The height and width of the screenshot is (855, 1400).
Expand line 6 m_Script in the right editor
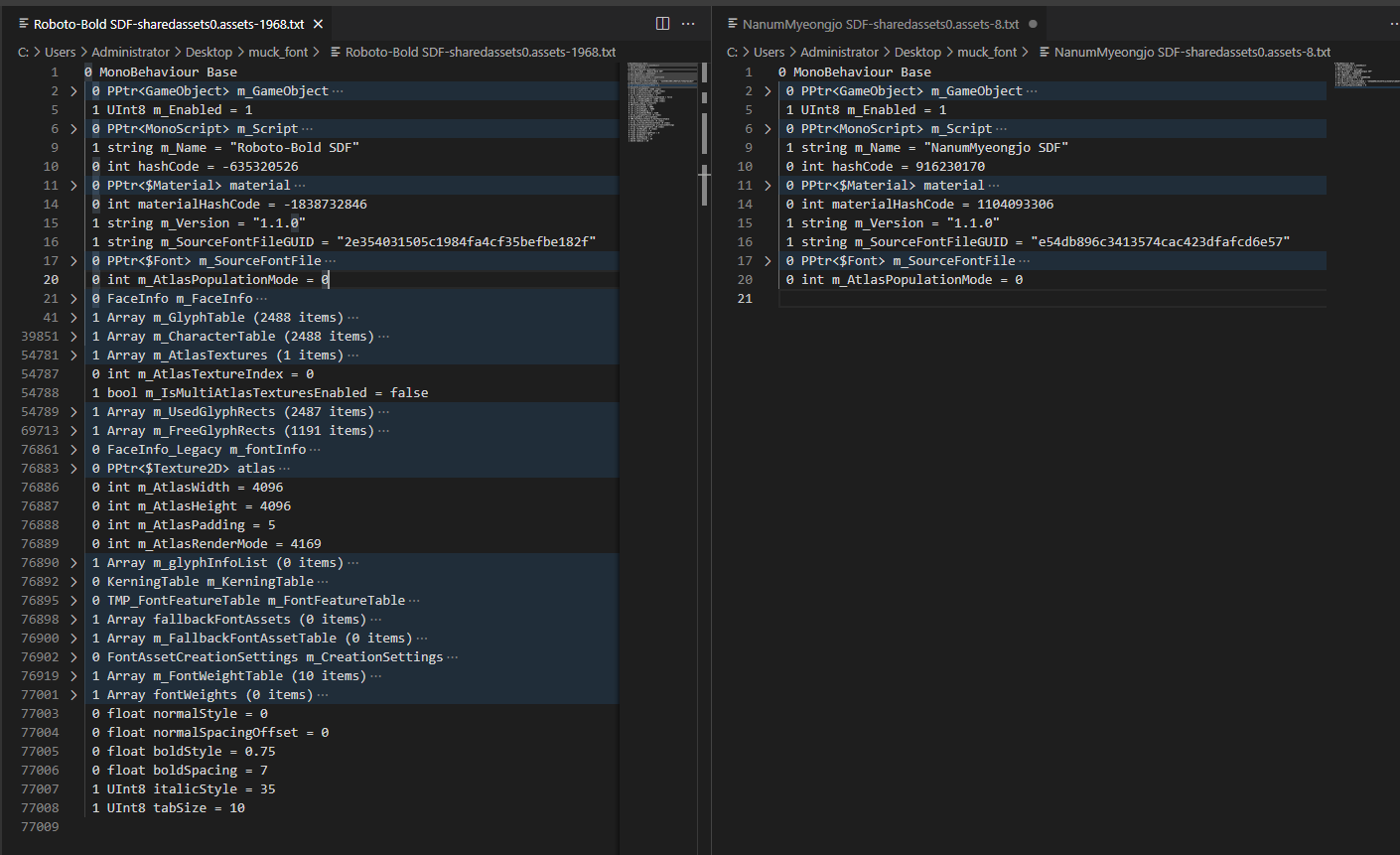point(768,129)
